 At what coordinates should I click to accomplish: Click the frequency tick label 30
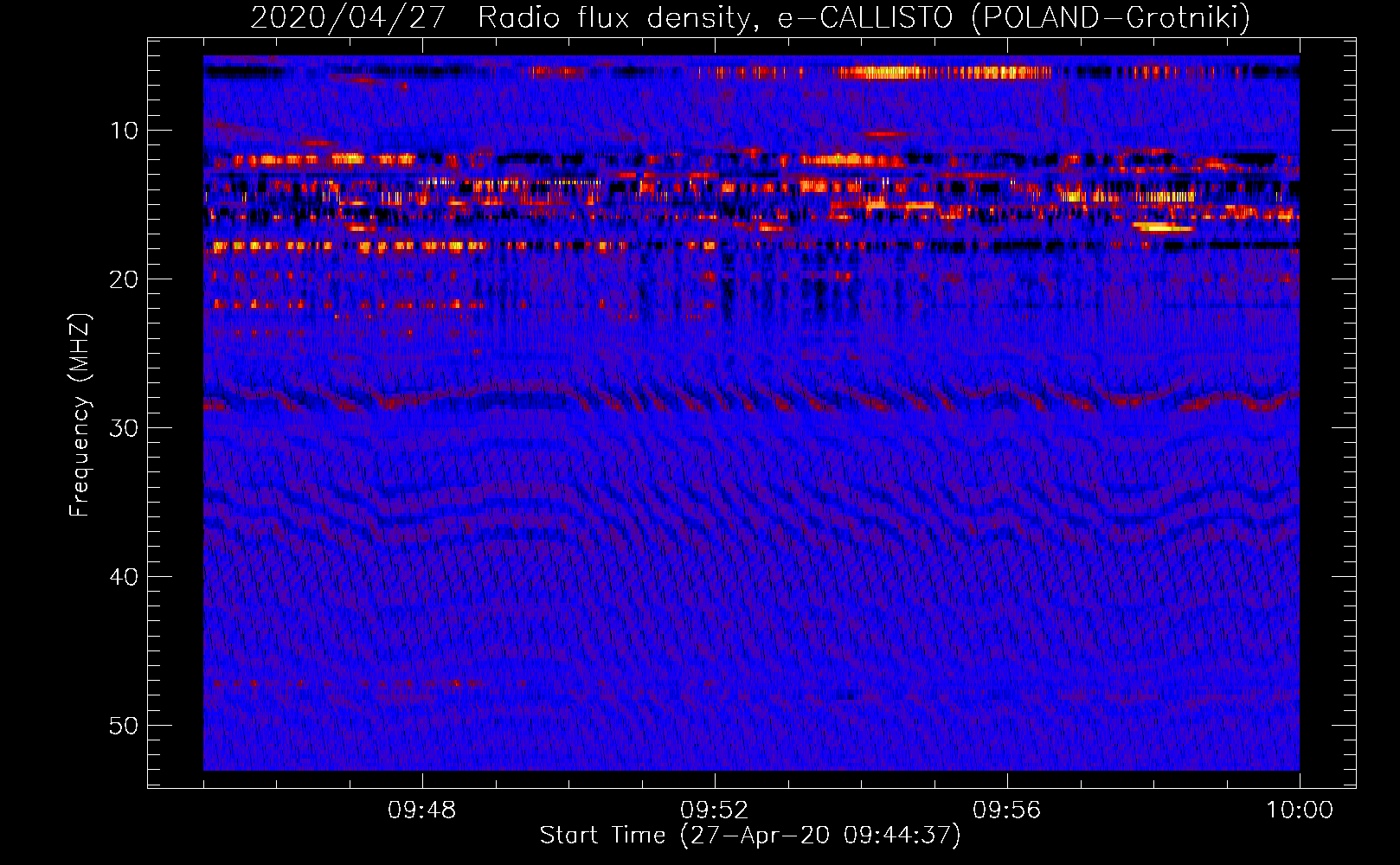[x=125, y=428]
